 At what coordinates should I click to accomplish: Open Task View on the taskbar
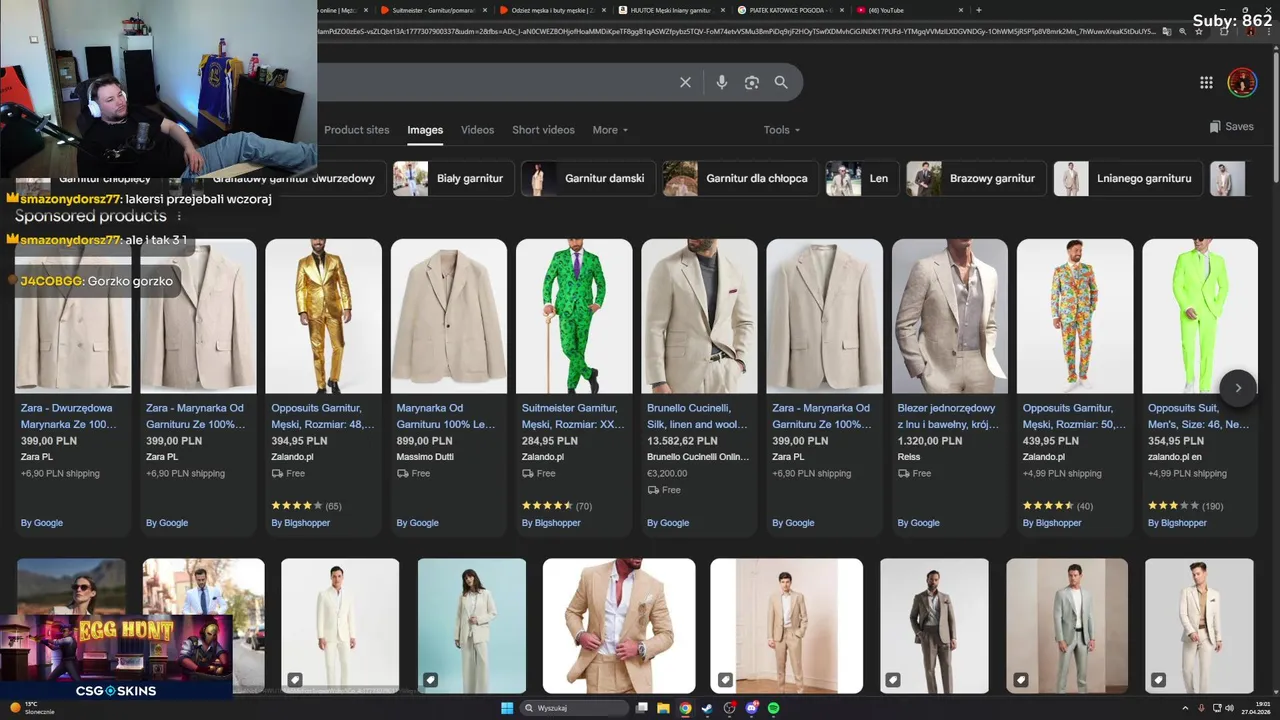tap(642, 708)
